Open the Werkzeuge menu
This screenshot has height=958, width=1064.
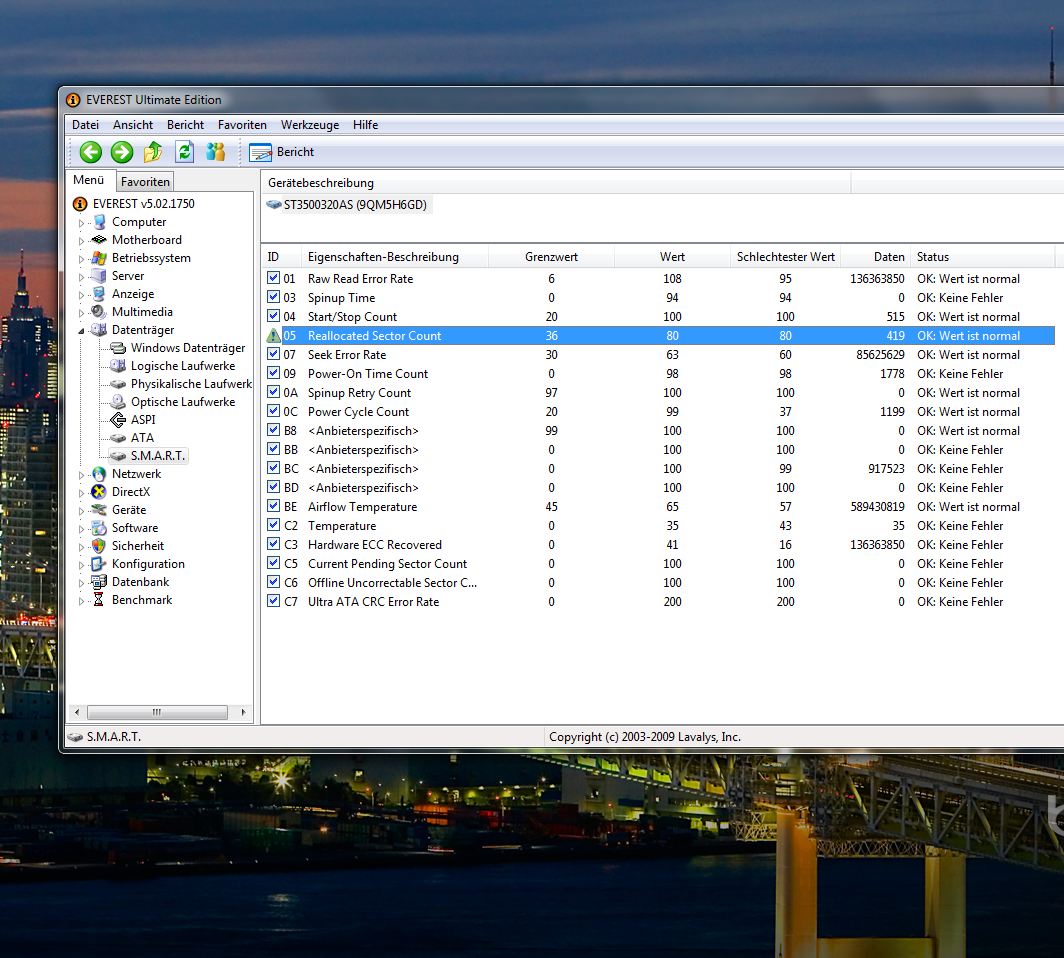point(309,125)
